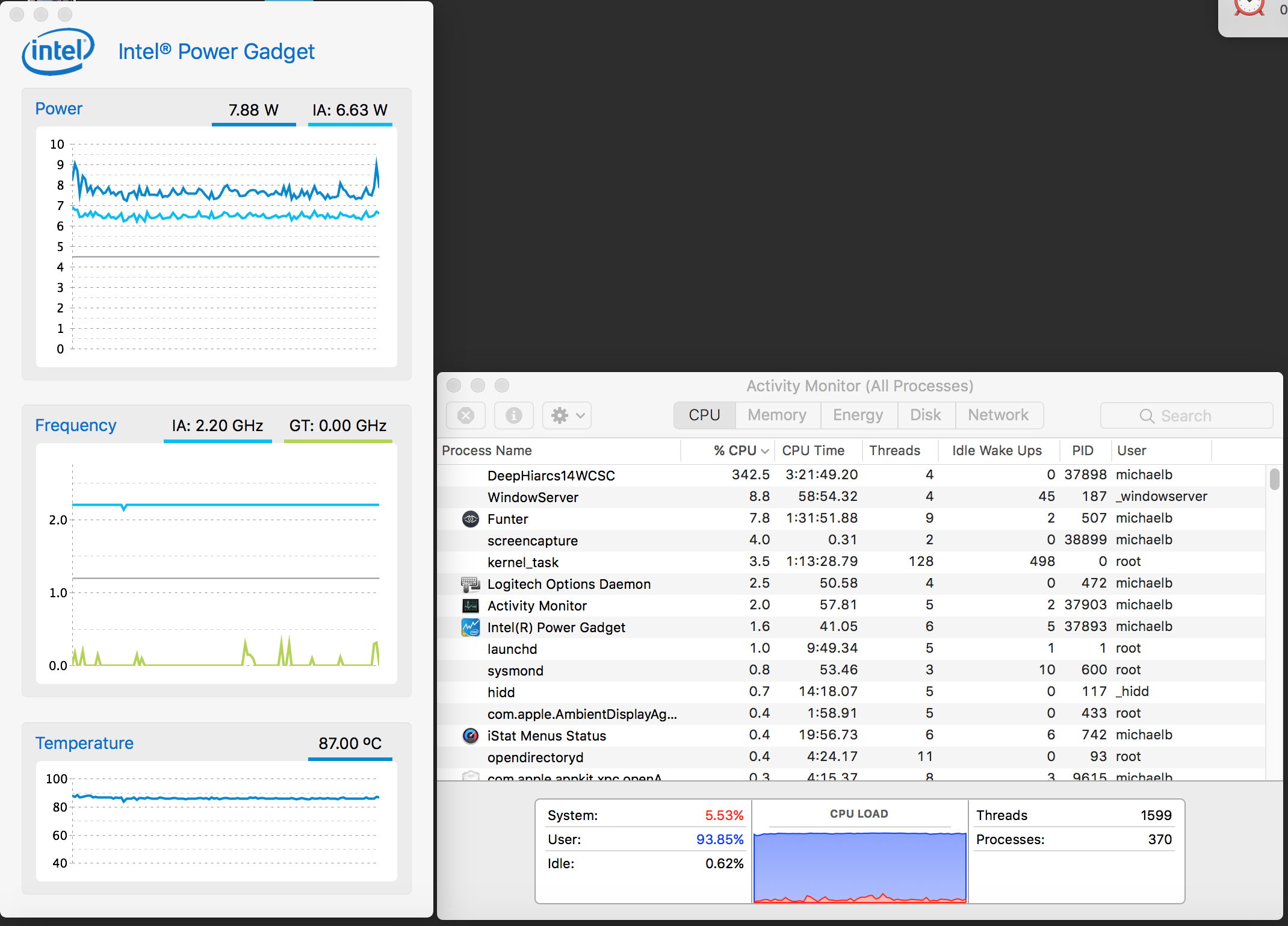The height and width of the screenshot is (926, 1288).
Task: Select the com.apple.AmbientDisplayAg... row
Action: (851, 713)
